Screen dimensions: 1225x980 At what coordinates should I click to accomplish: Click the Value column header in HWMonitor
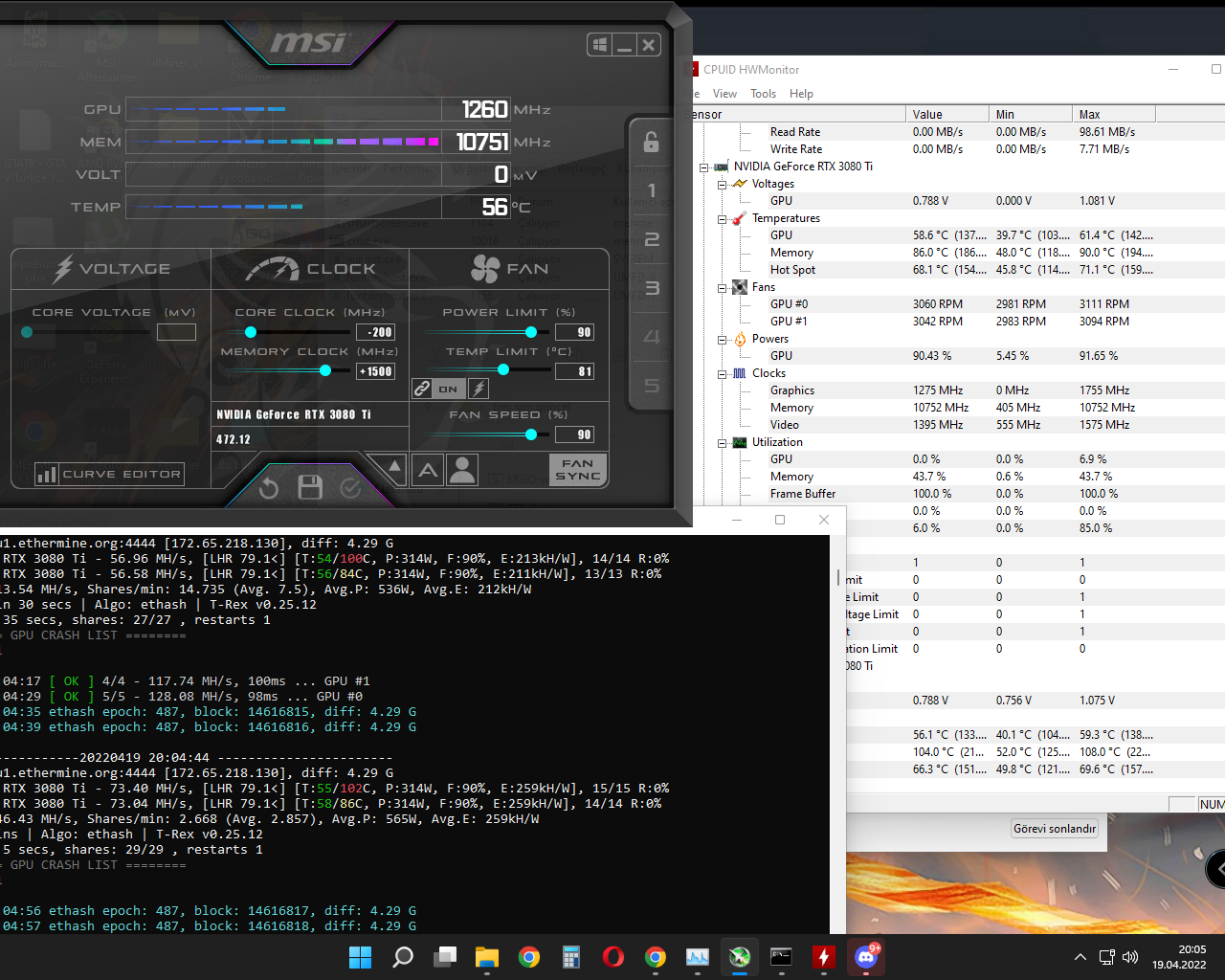tap(947, 114)
